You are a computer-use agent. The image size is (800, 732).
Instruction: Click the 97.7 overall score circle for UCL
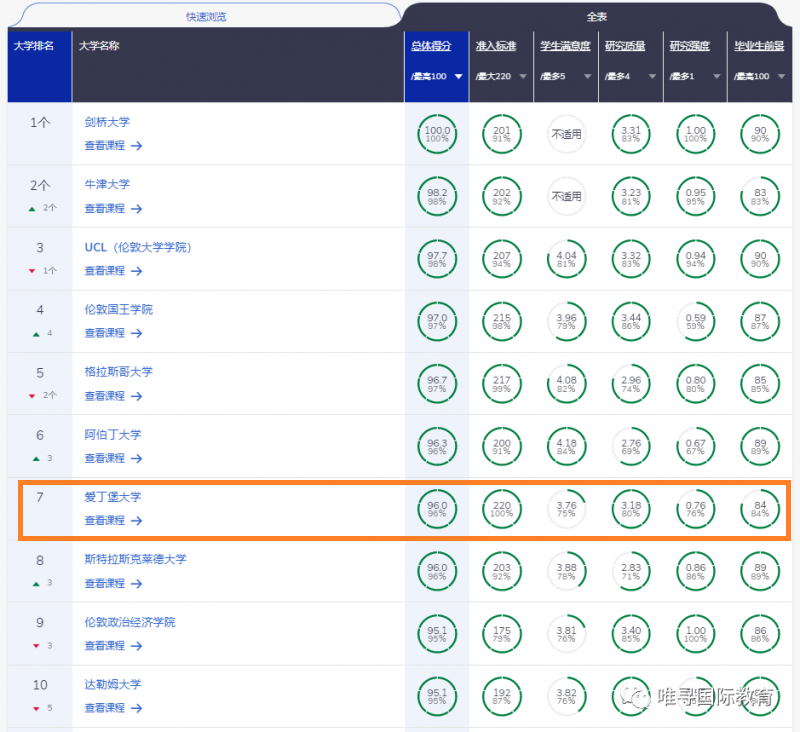pos(437,259)
